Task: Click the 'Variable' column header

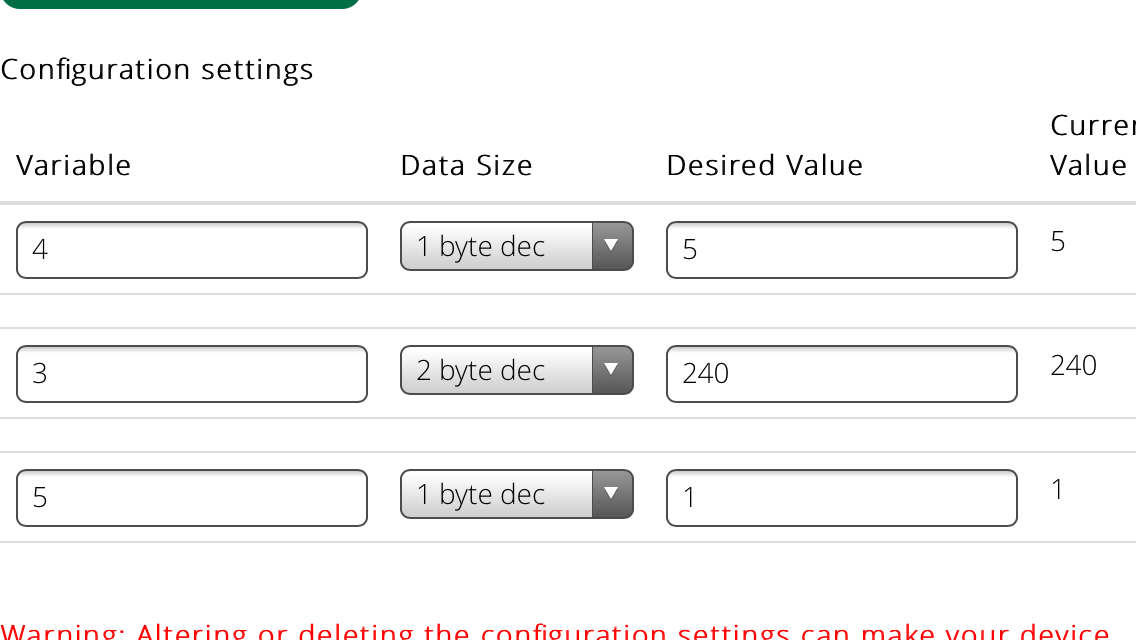Action: pyautogui.click(x=74, y=165)
